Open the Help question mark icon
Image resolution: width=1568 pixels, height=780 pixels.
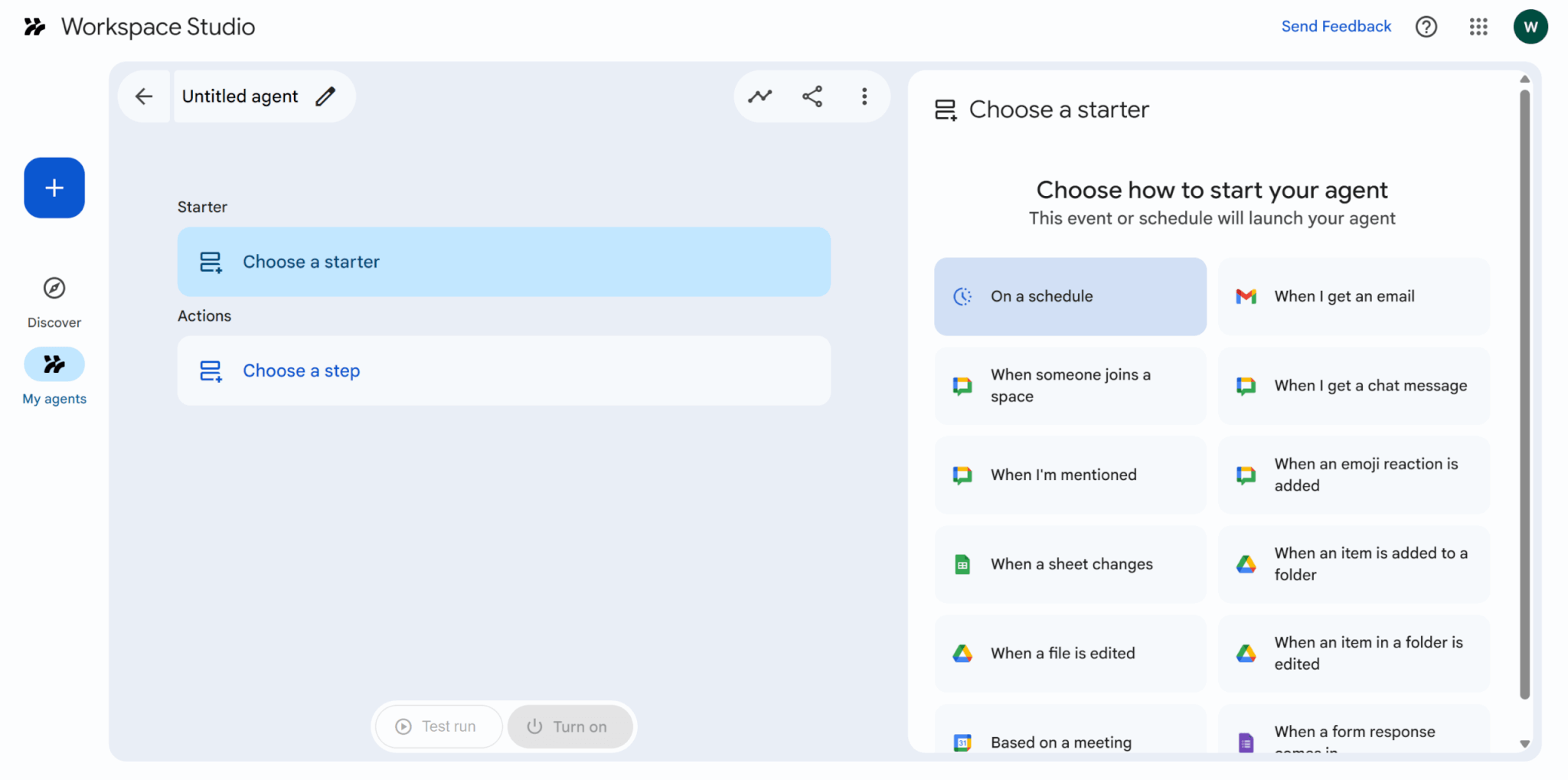(x=1426, y=27)
